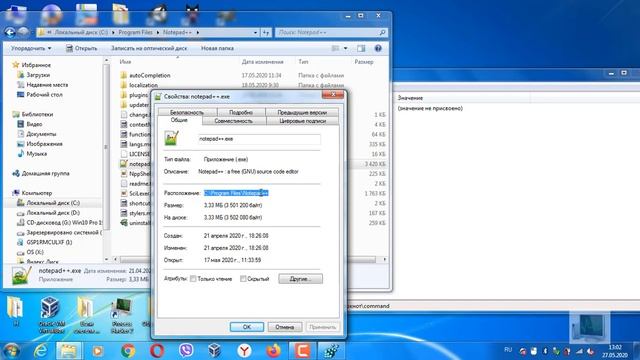640x360 pixels.
Task: Open Google Chrome from the taskbar
Action: 128,351
